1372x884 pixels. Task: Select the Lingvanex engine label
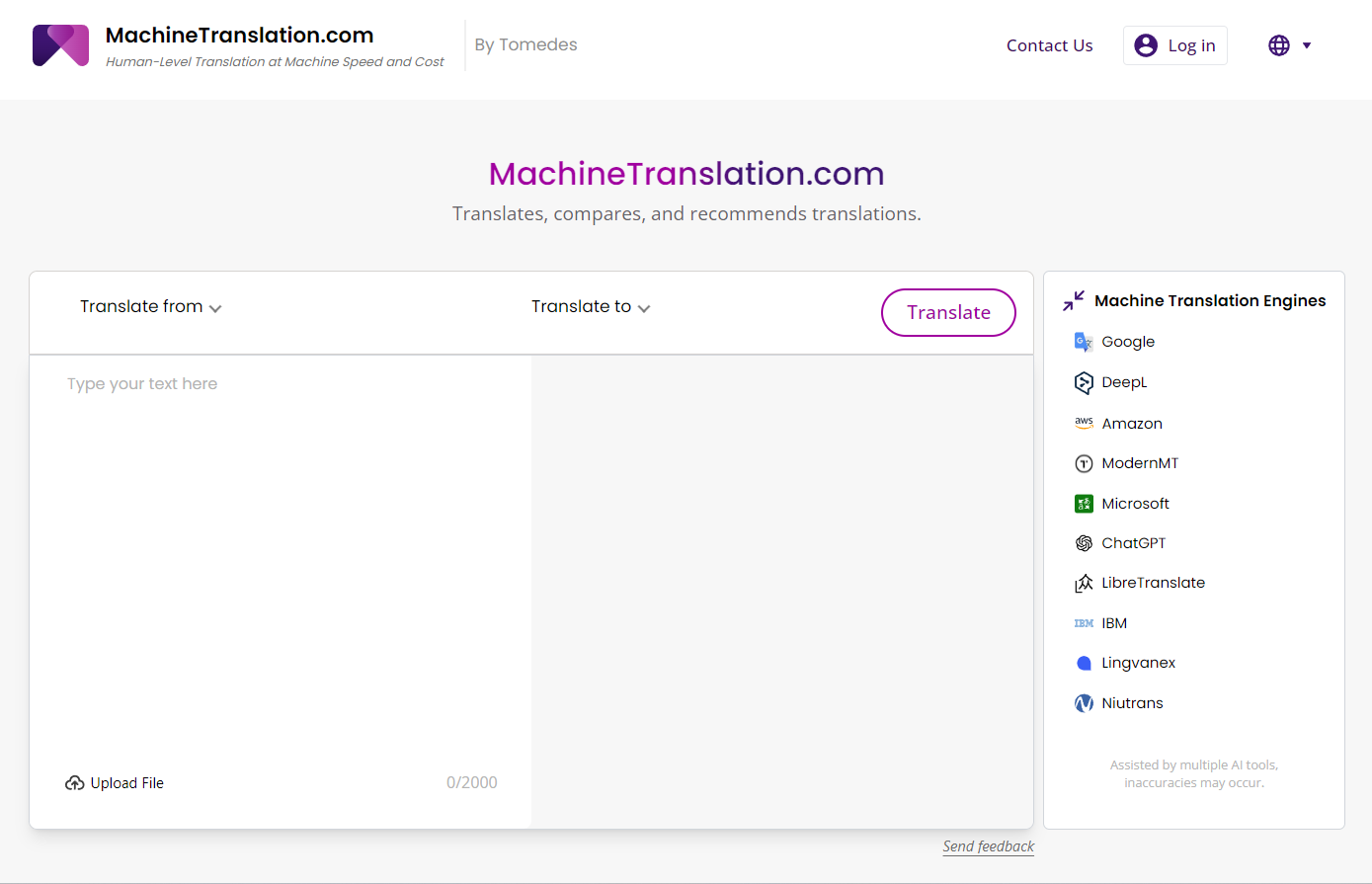coord(1139,663)
